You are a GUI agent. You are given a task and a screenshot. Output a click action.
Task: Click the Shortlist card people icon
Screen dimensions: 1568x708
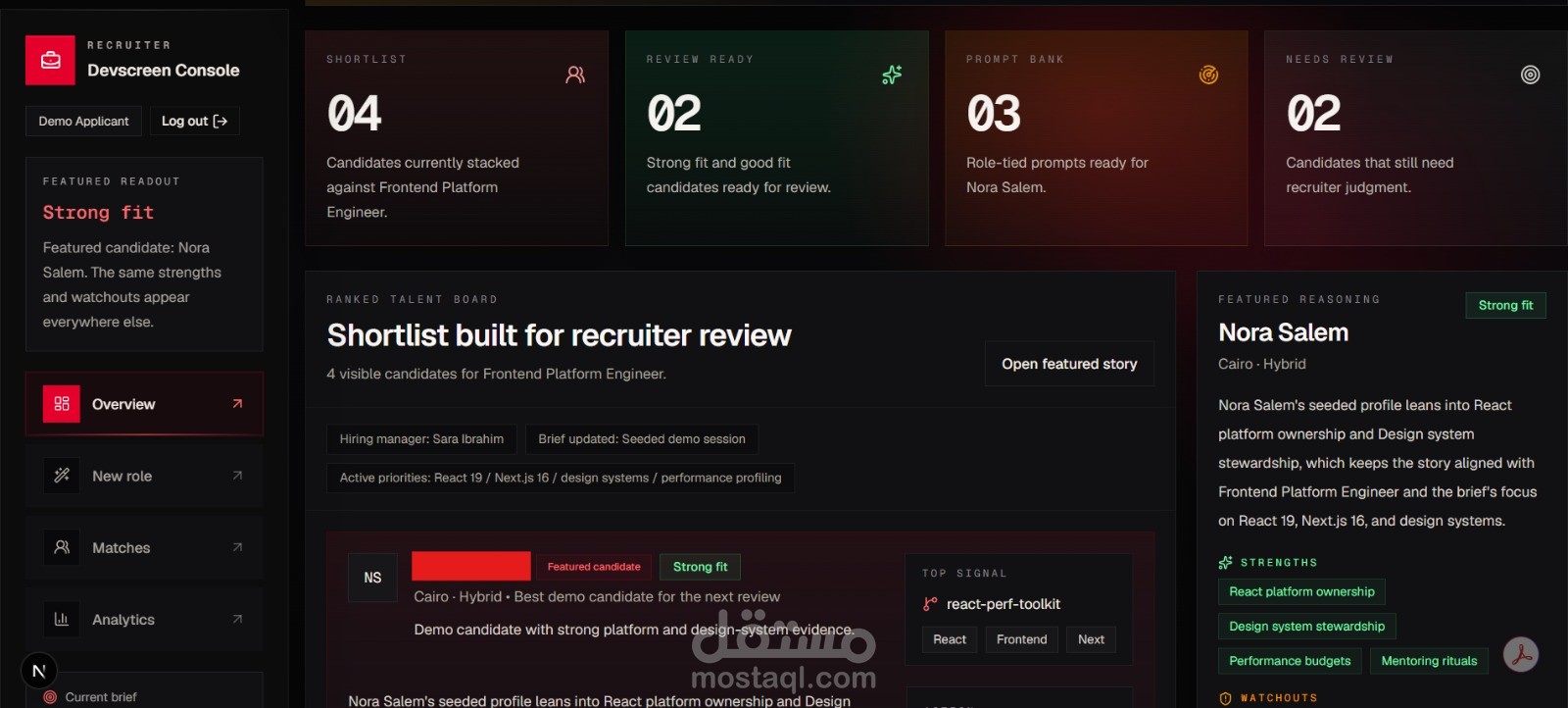(x=575, y=75)
